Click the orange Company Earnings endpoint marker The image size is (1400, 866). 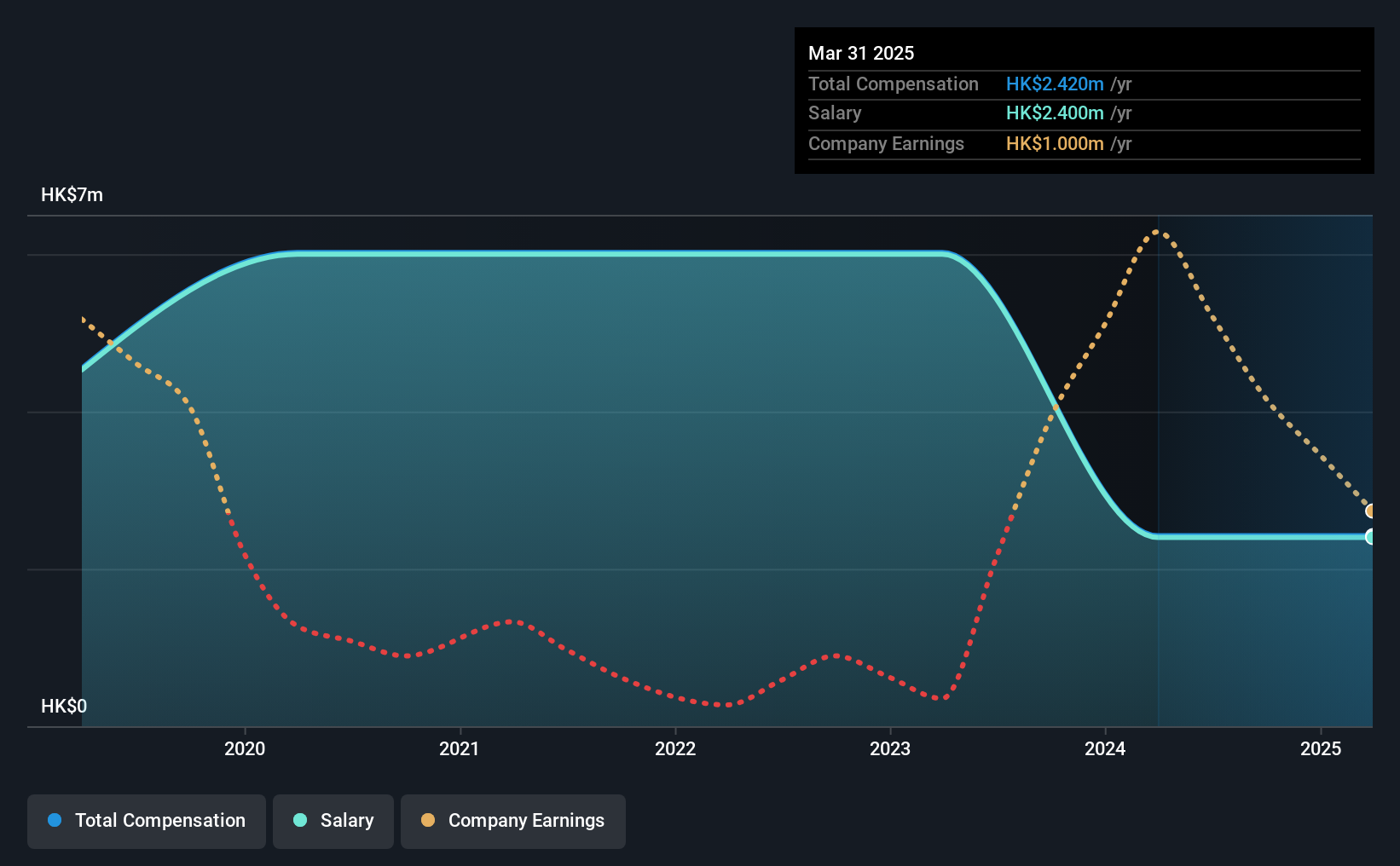[x=1371, y=511]
